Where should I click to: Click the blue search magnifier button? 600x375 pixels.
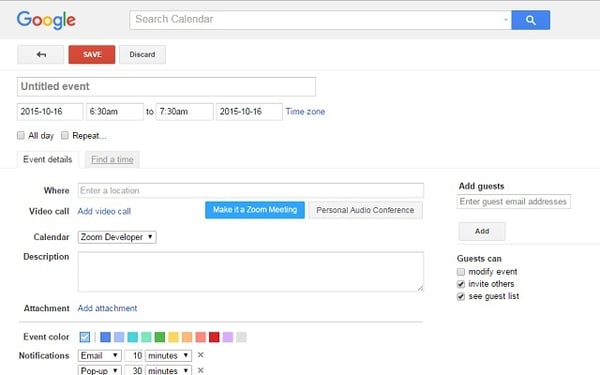click(x=530, y=20)
